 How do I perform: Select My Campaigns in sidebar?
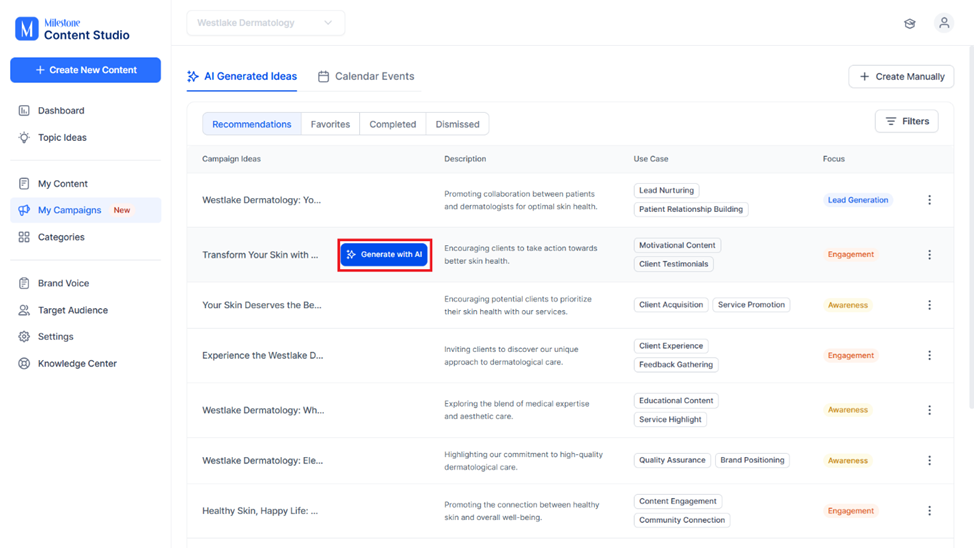pos(85,210)
